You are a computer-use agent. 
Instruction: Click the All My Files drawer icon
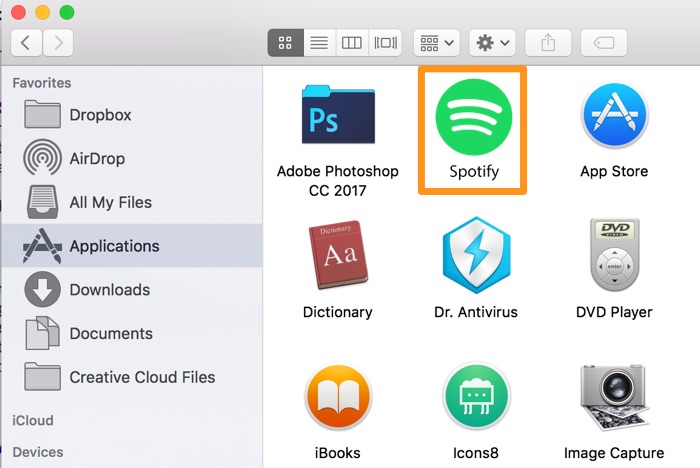point(42,202)
